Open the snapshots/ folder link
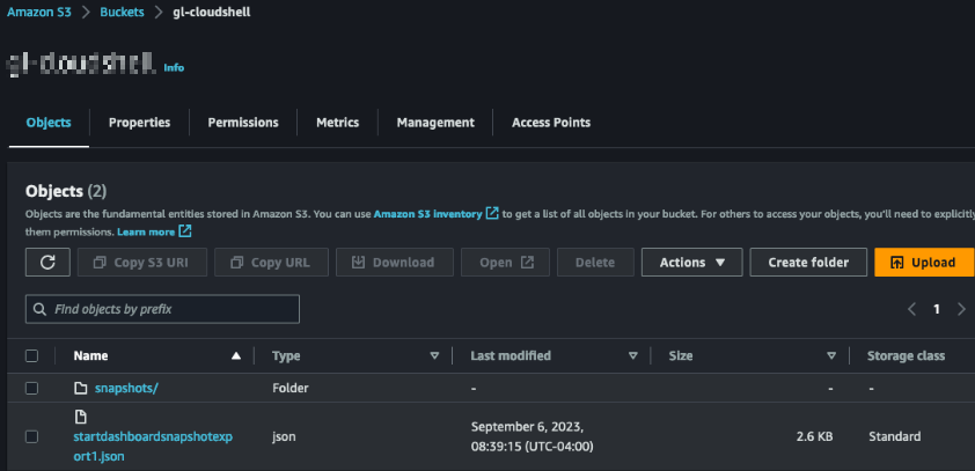 point(126,389)
